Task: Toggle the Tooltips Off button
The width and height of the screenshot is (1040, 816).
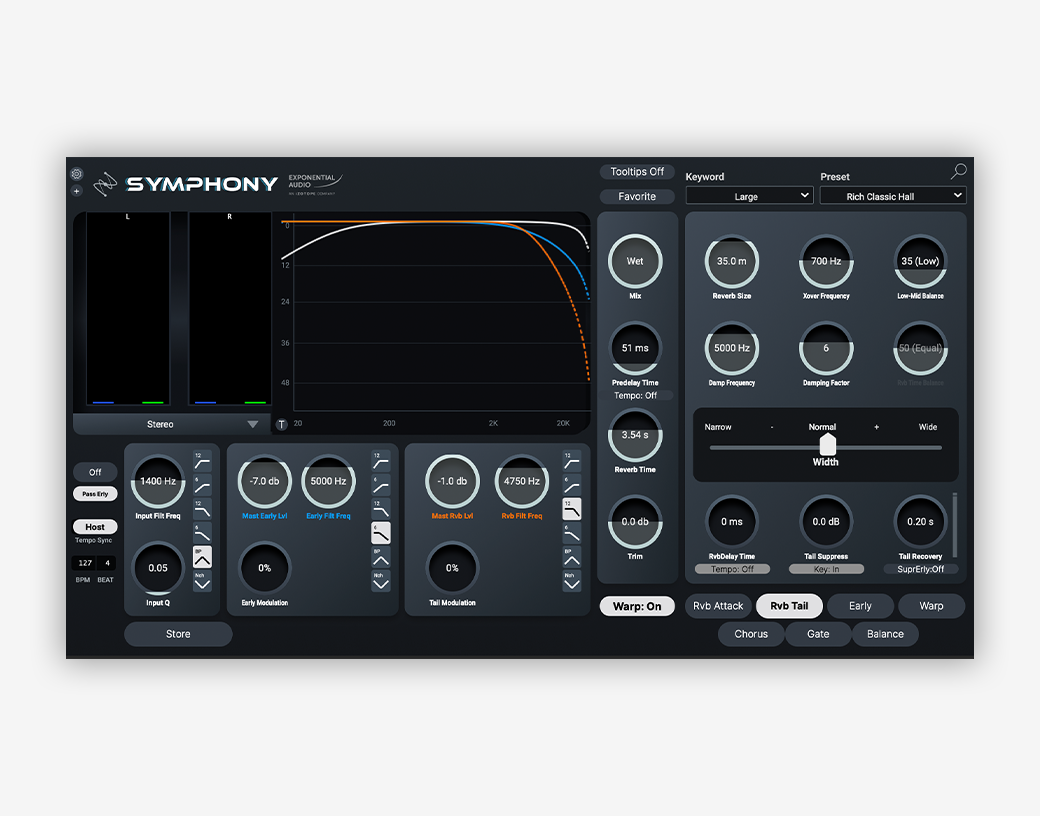Action: pos(637,172)
